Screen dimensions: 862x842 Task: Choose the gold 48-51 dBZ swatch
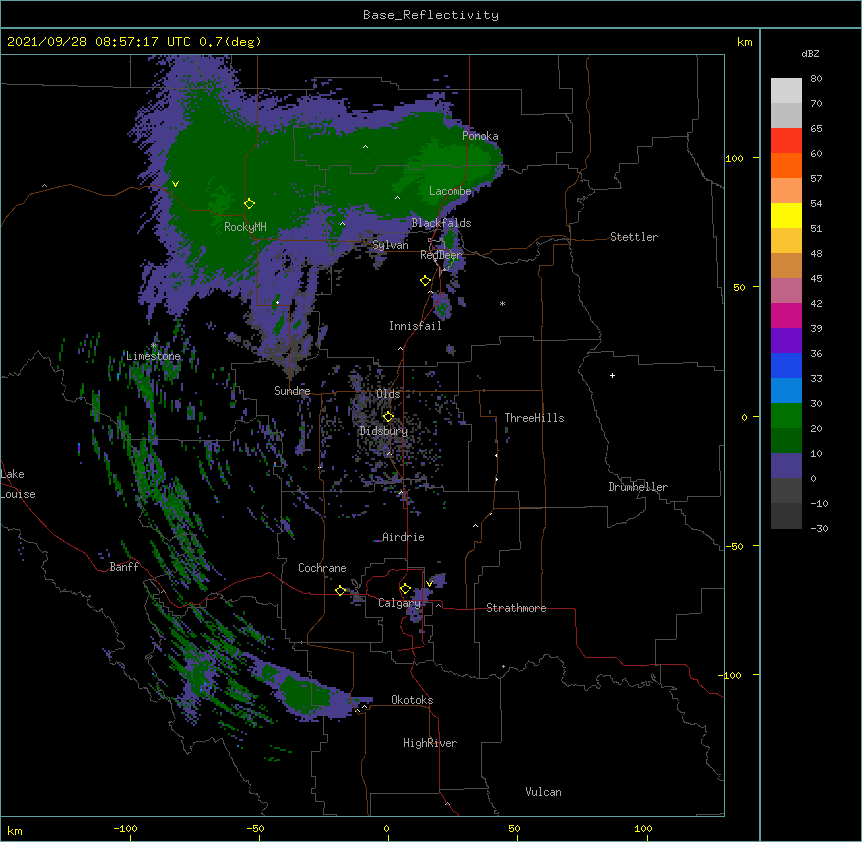point(786,241)
